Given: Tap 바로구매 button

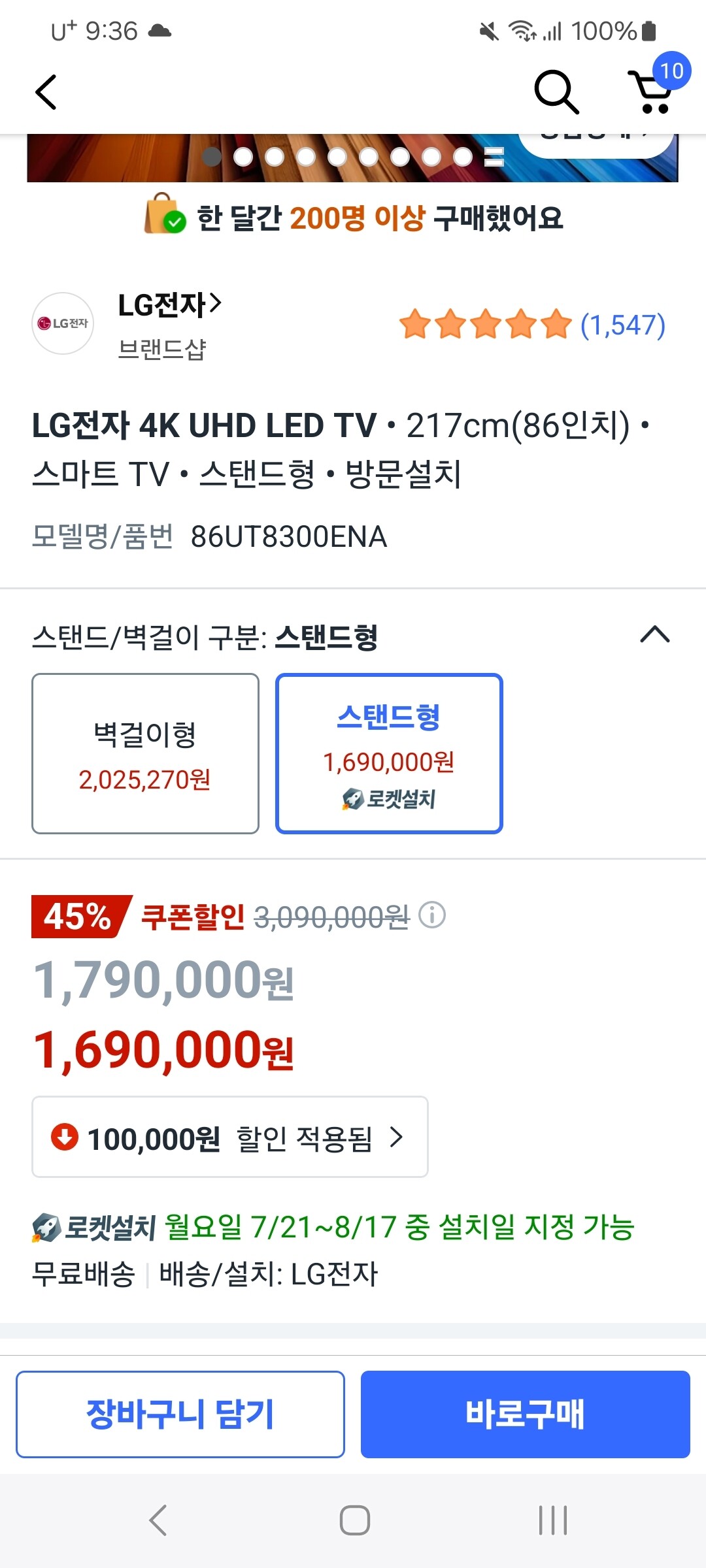Looking at the screenshot, I should tap(525, 1414).
